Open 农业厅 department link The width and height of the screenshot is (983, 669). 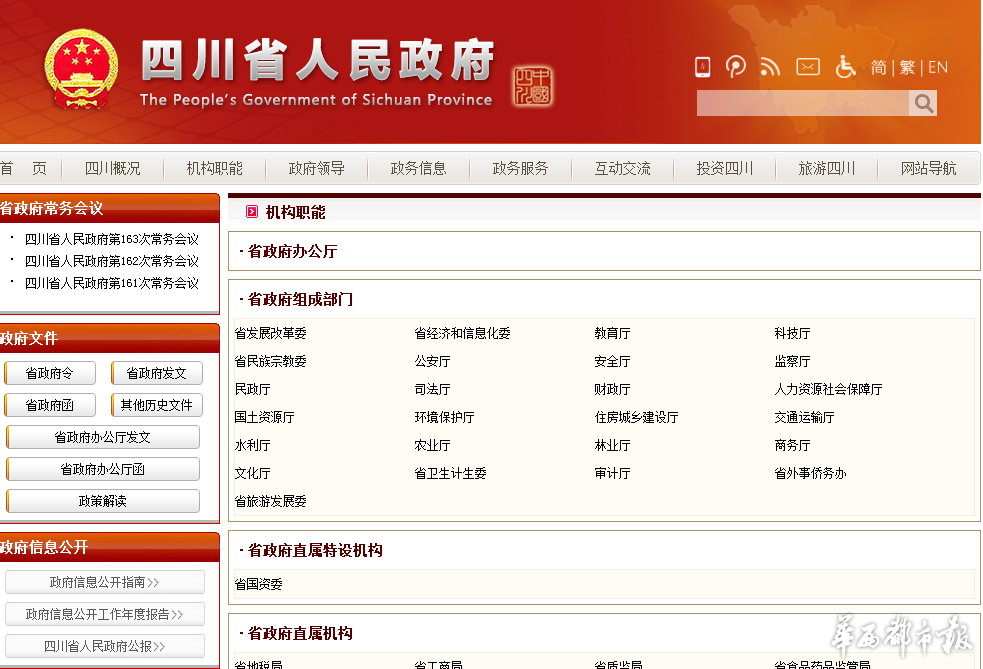(x=432, y=445)
